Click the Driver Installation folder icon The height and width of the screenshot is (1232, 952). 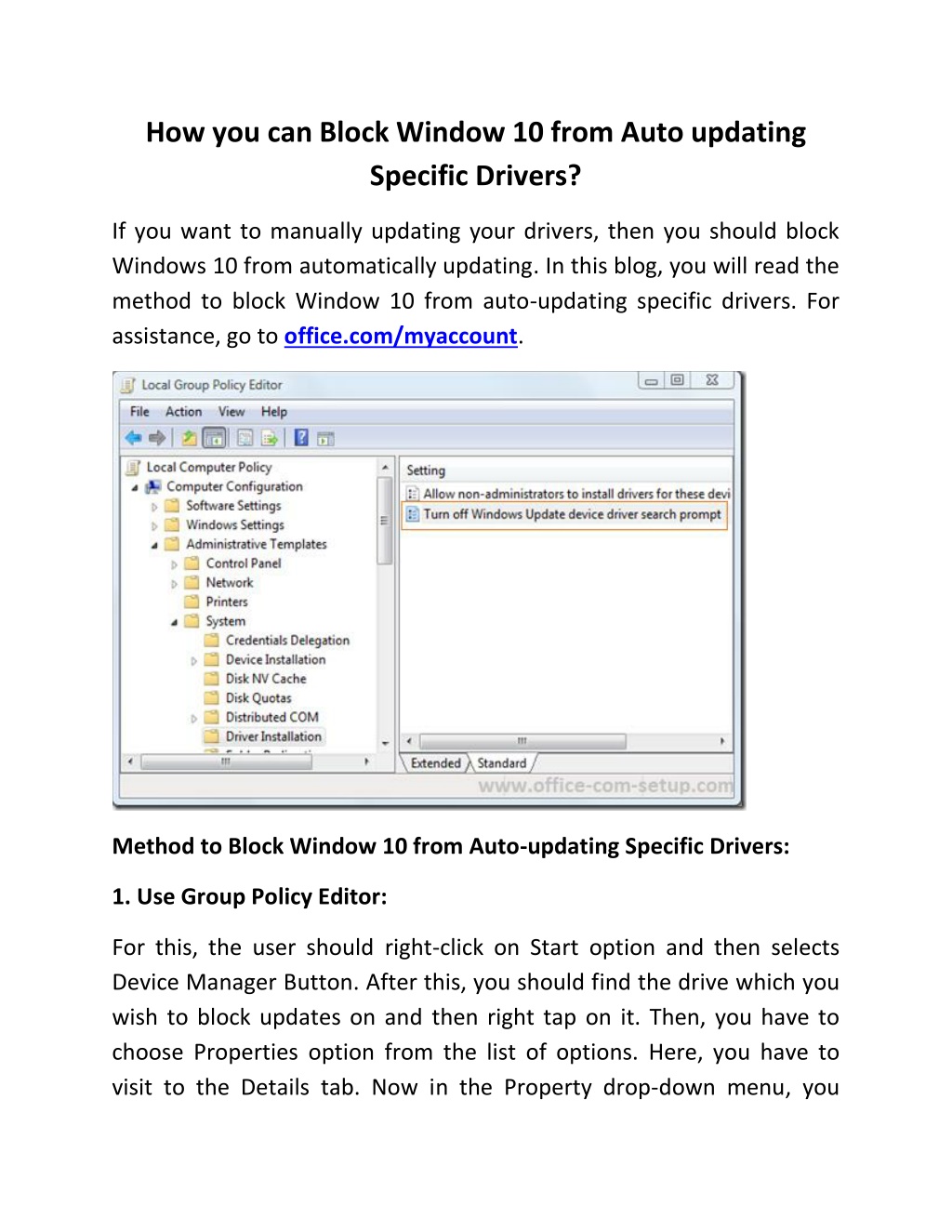212,736
